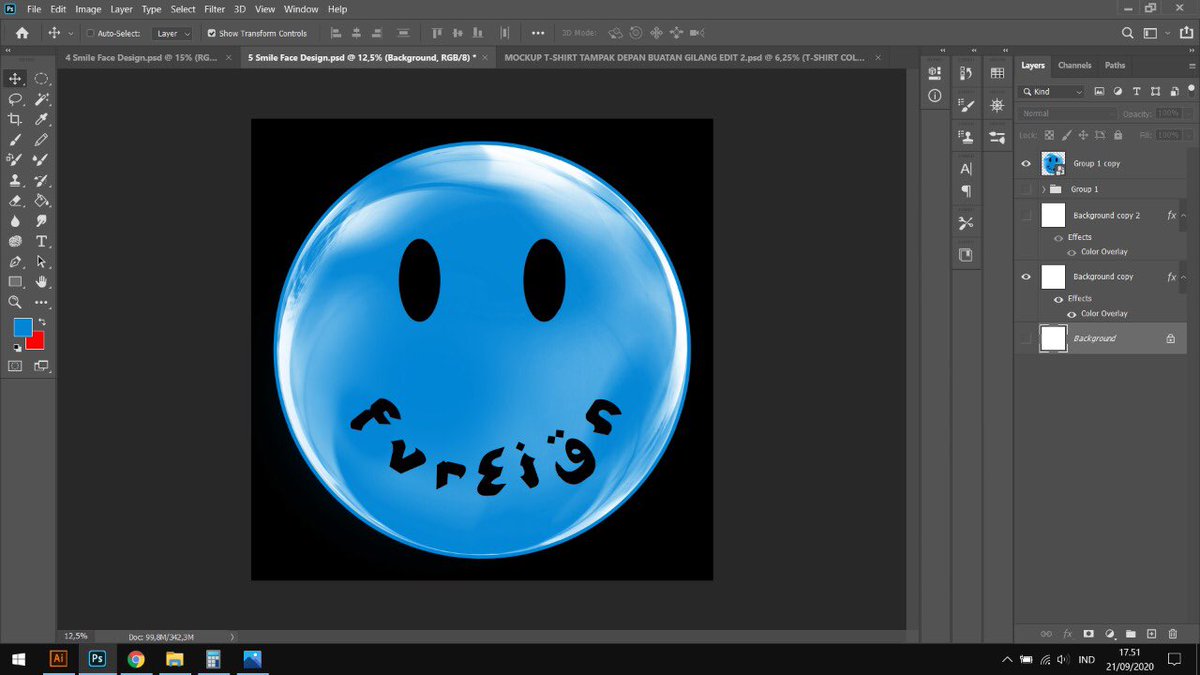
Task: Reset default foreground and background colors
Action: [x=16, y=347]
